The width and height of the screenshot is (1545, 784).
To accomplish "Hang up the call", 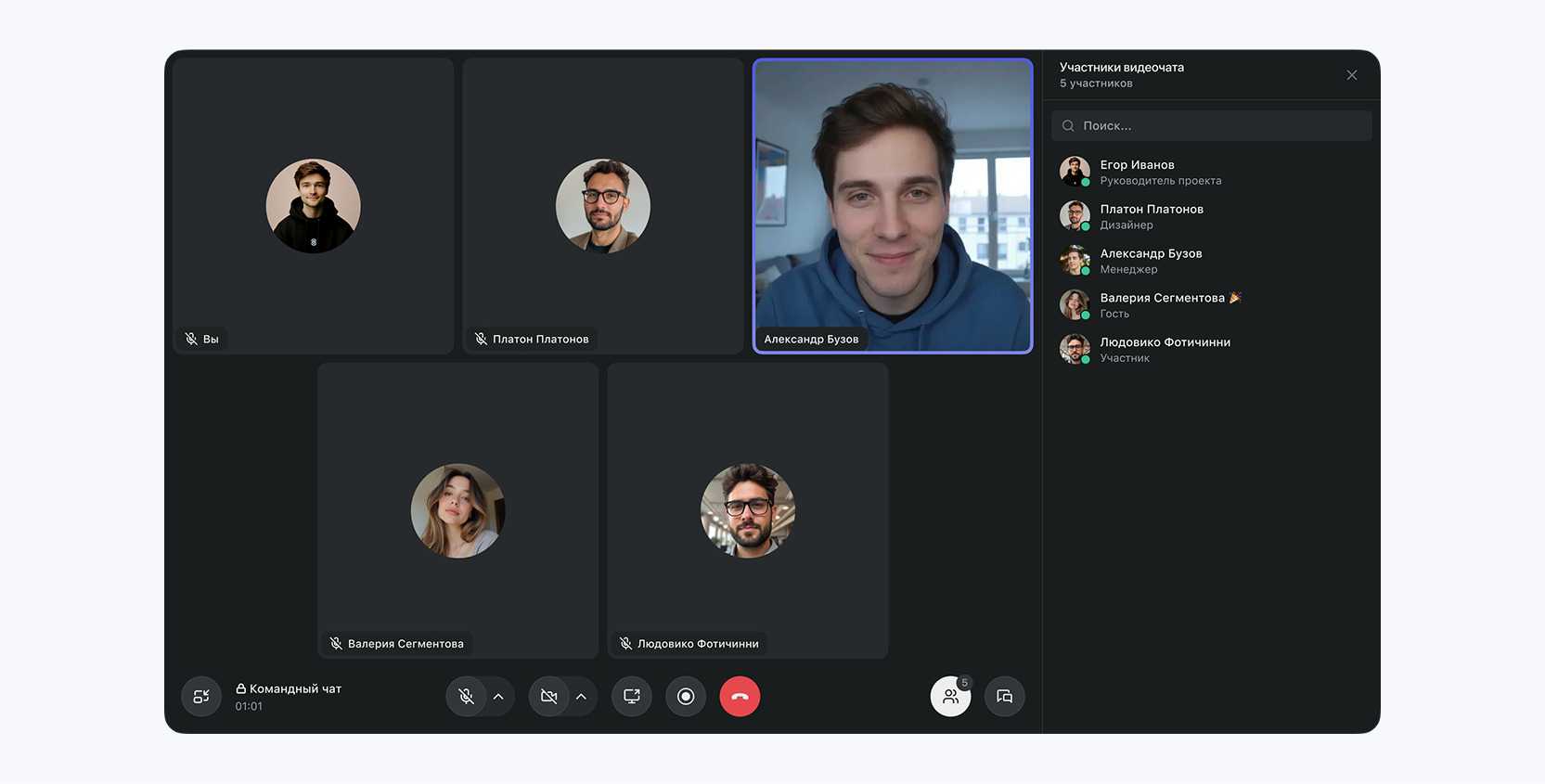I will pos(740,697).
